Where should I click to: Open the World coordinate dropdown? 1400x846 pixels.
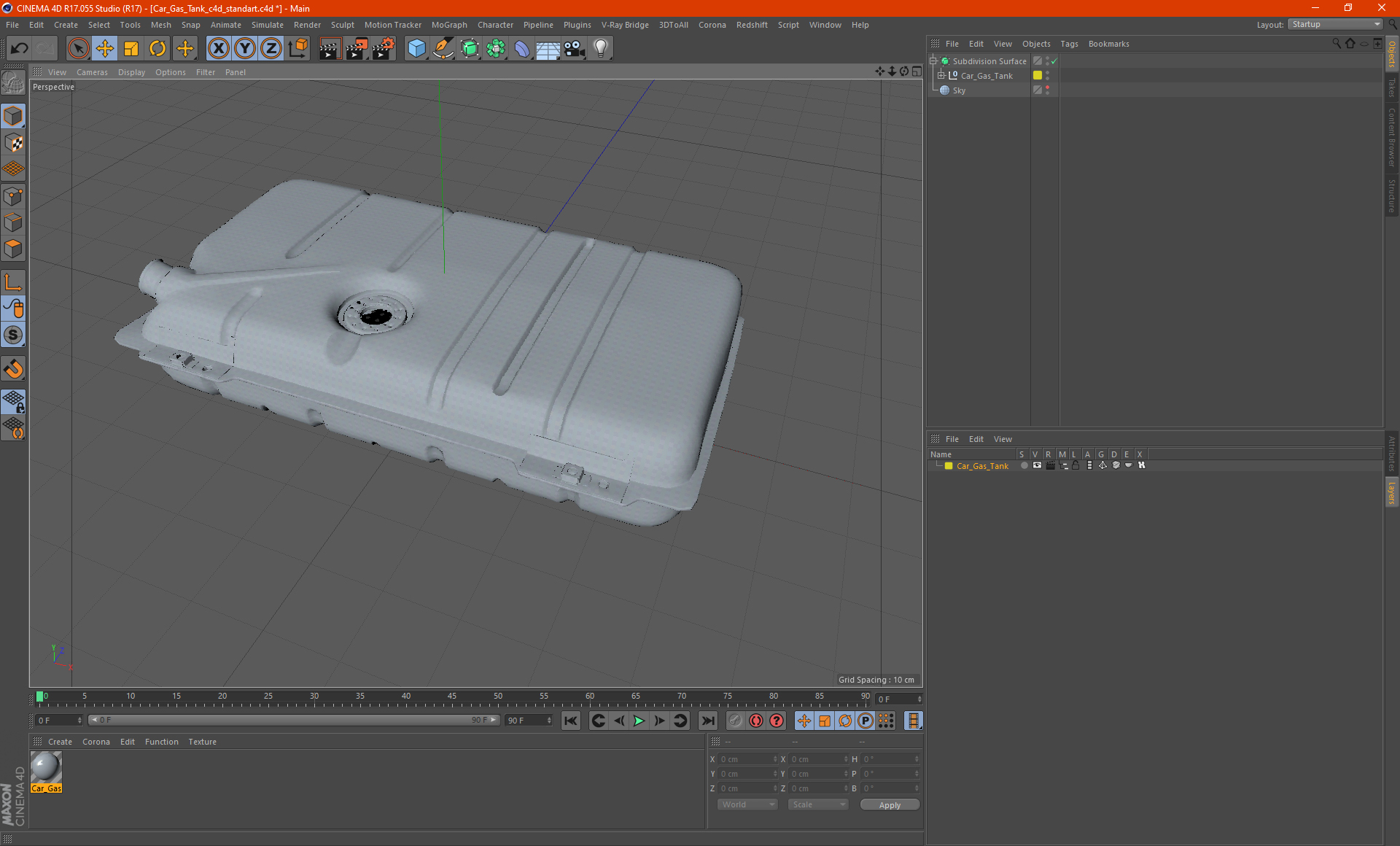(747, 804)
